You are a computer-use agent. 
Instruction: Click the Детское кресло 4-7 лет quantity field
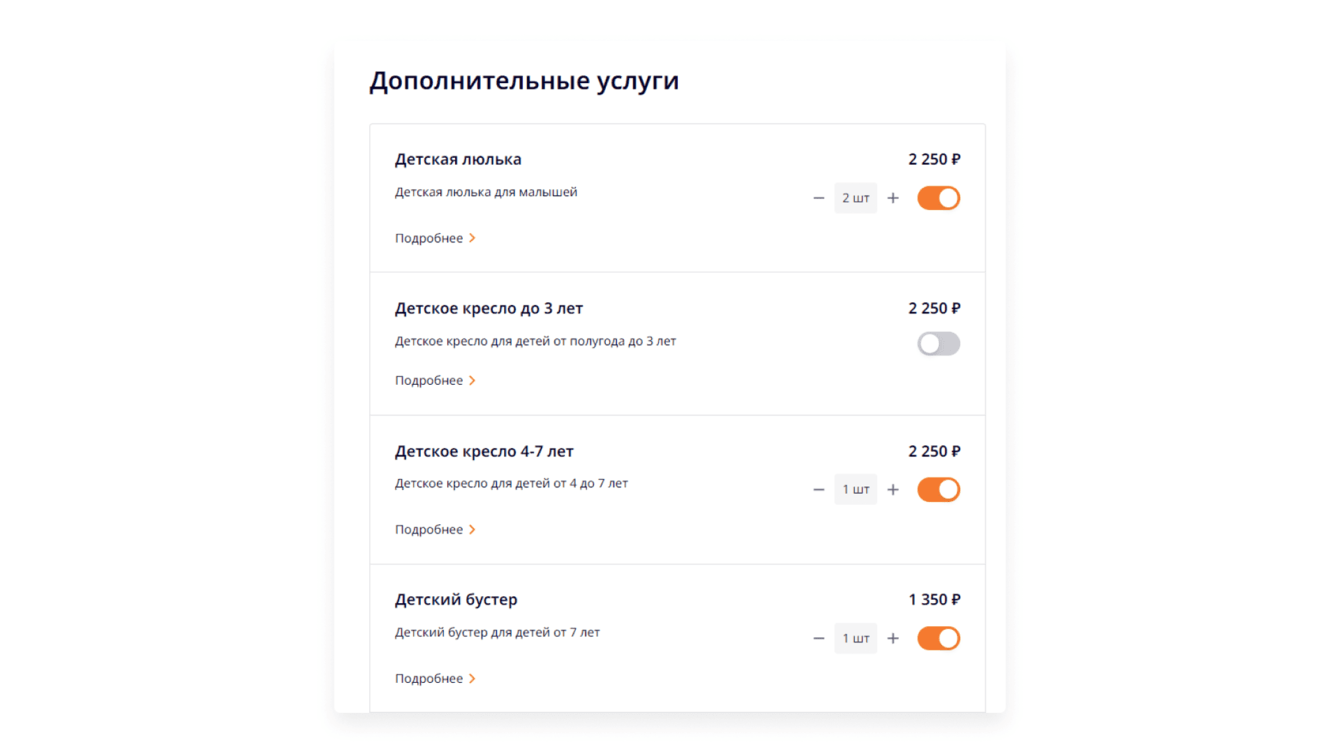click(856, 490)
